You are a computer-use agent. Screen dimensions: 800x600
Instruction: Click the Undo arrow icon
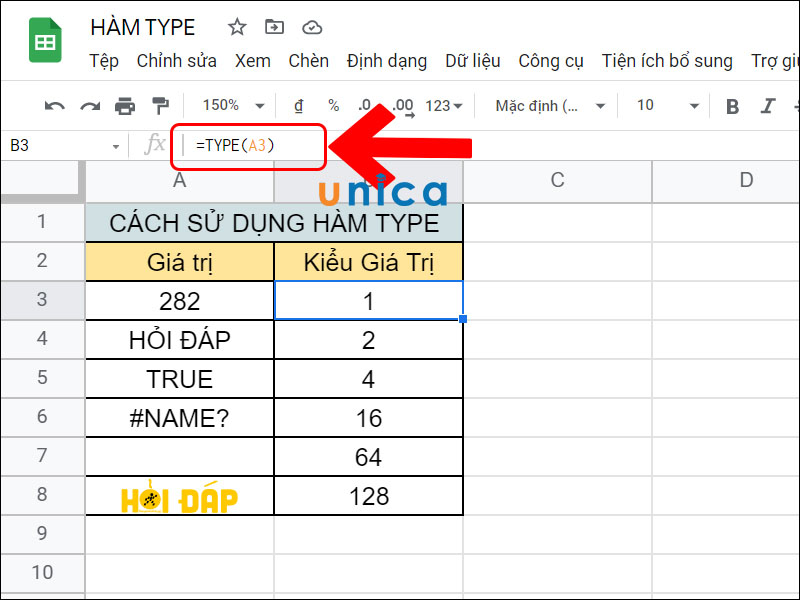pos(55,106)
